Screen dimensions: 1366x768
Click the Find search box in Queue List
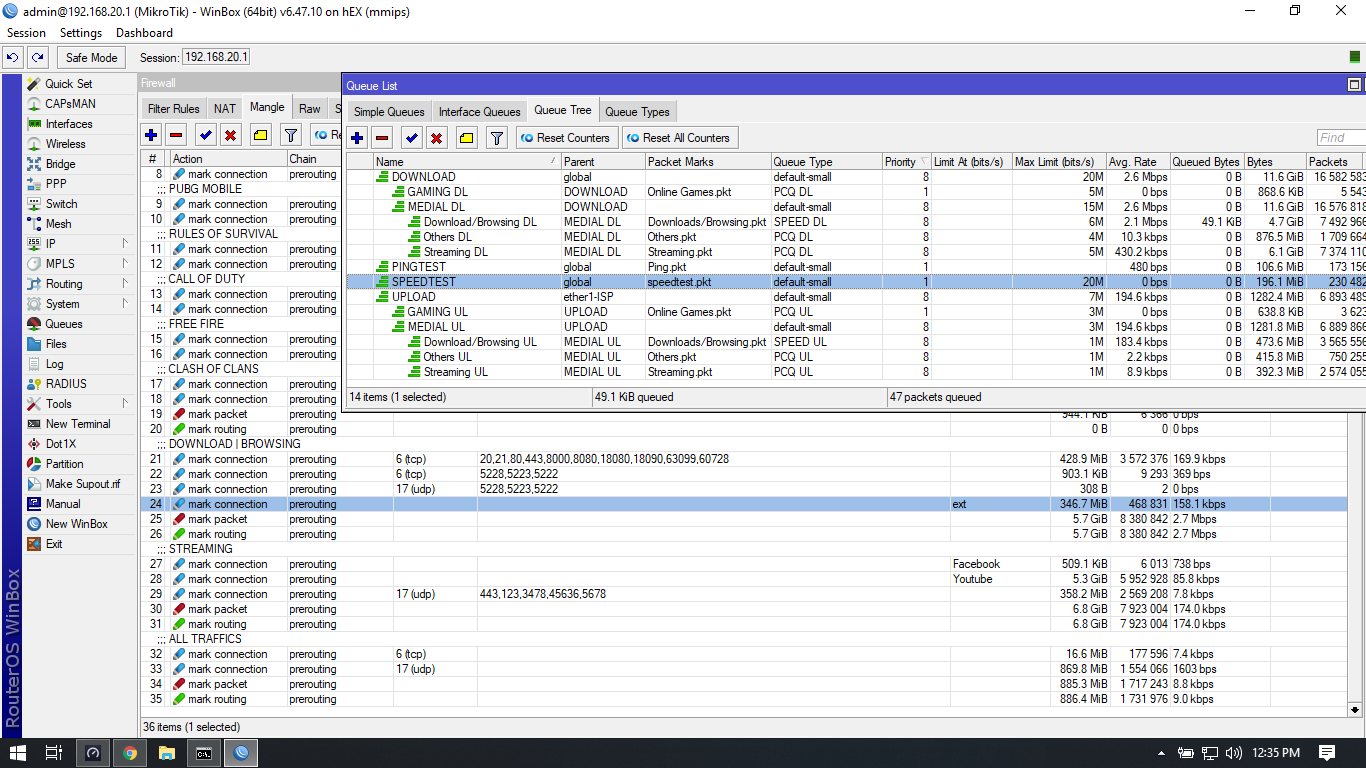1340,138
